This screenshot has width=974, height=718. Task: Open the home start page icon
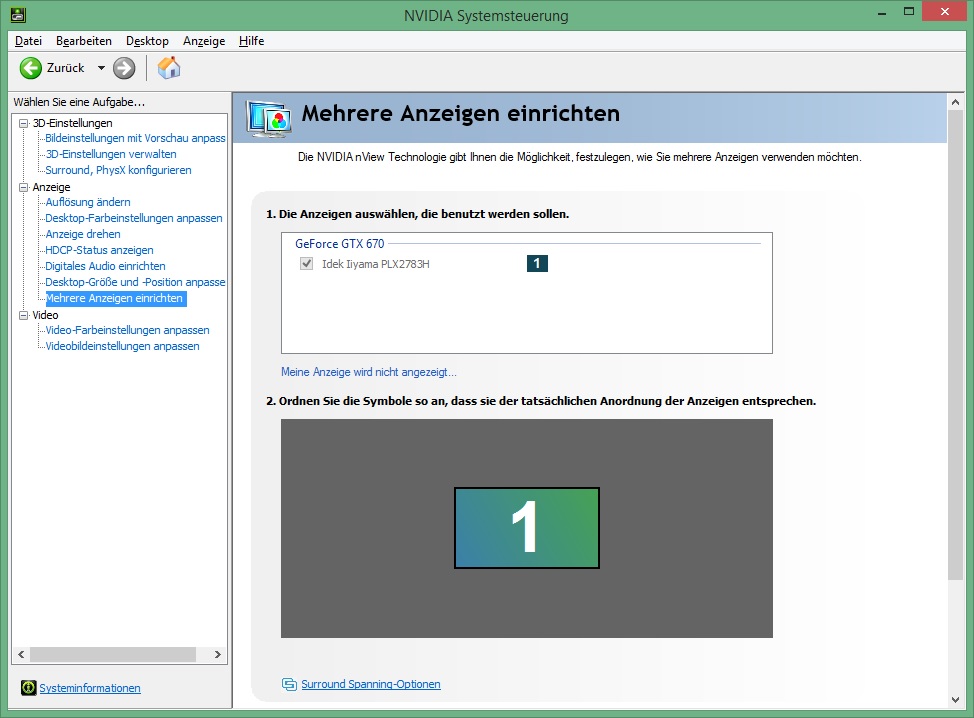coord(168,68)
